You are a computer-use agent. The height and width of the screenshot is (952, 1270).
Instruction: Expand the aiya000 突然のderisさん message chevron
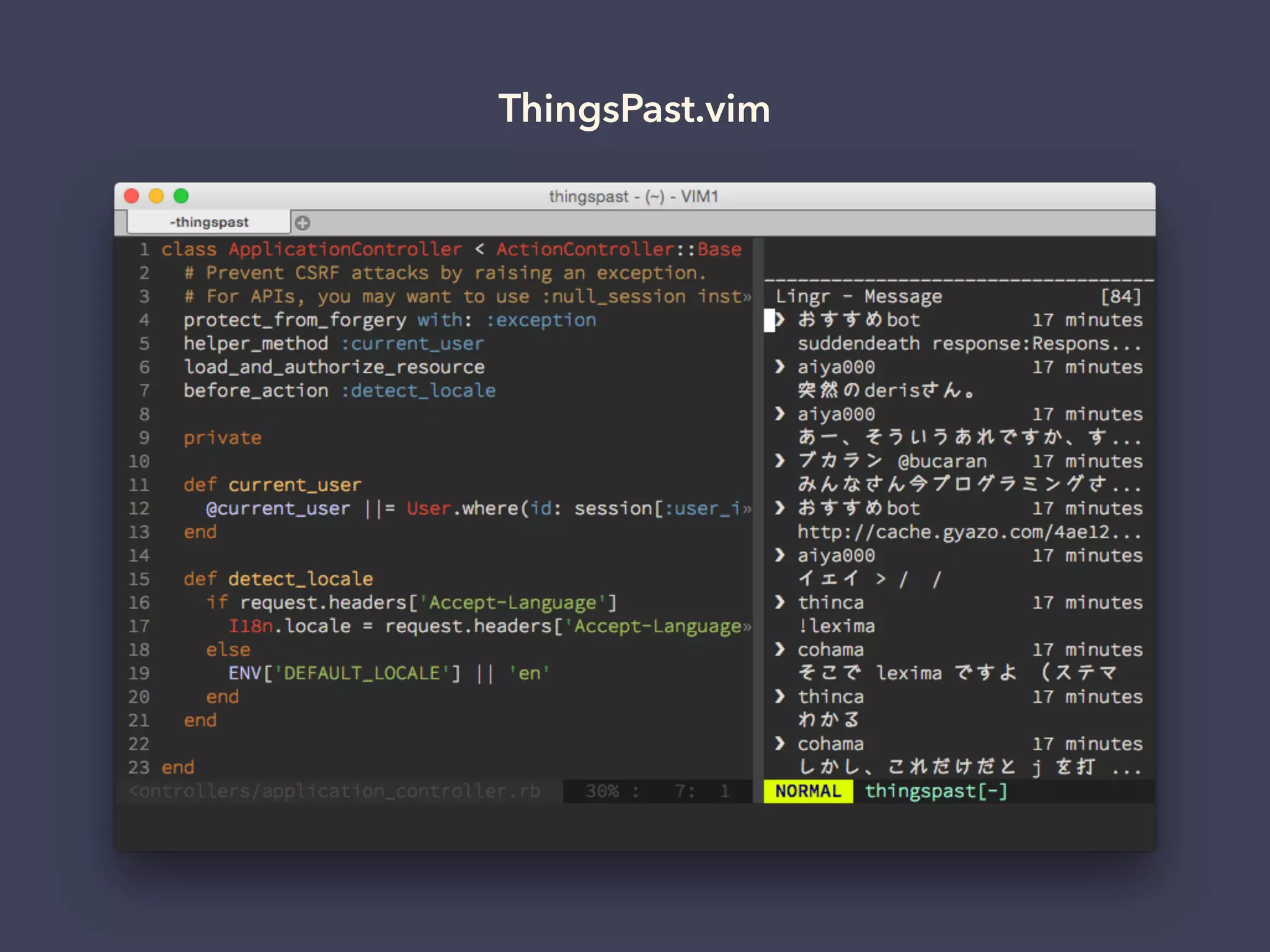780,367
